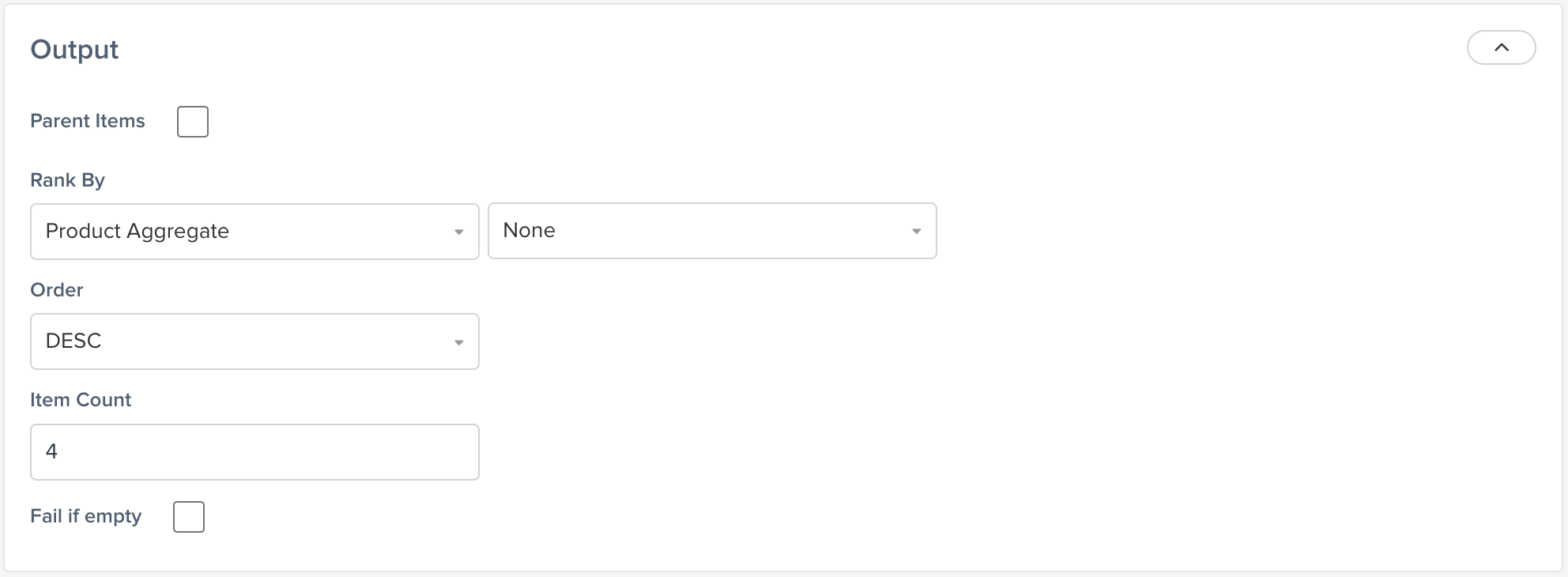Click inside the Item Count field

(254, 451)
